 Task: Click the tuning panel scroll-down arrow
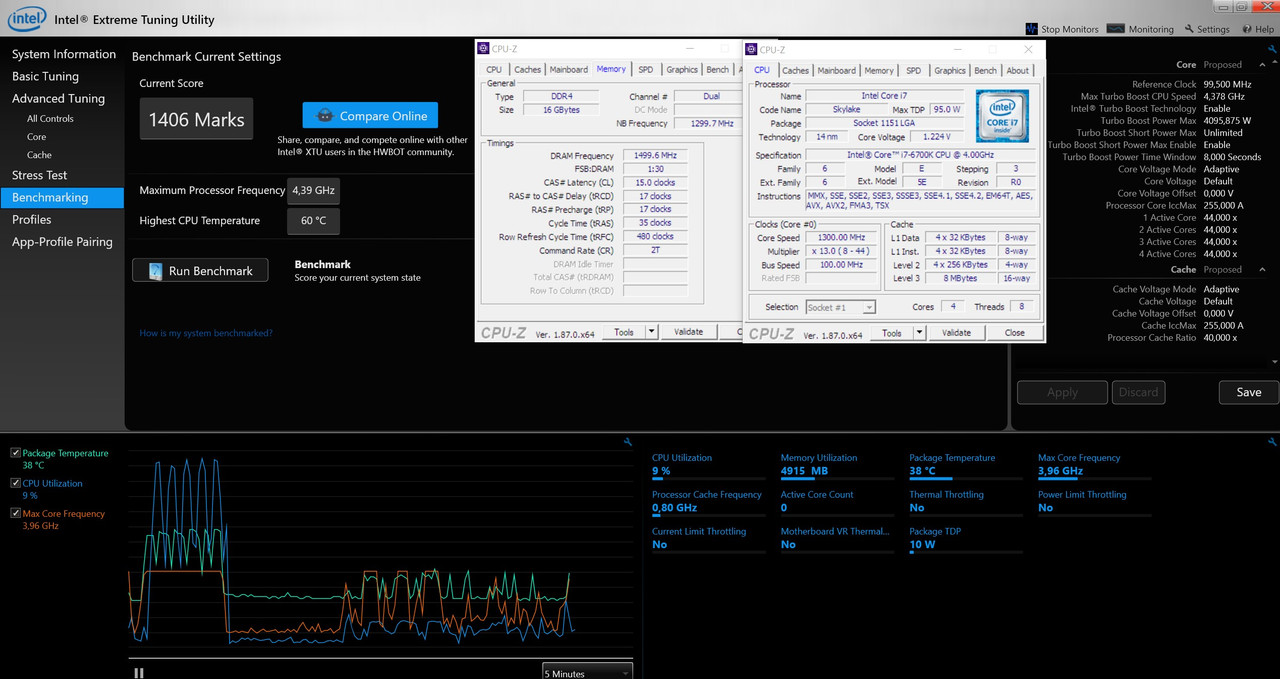point(1274,361)
